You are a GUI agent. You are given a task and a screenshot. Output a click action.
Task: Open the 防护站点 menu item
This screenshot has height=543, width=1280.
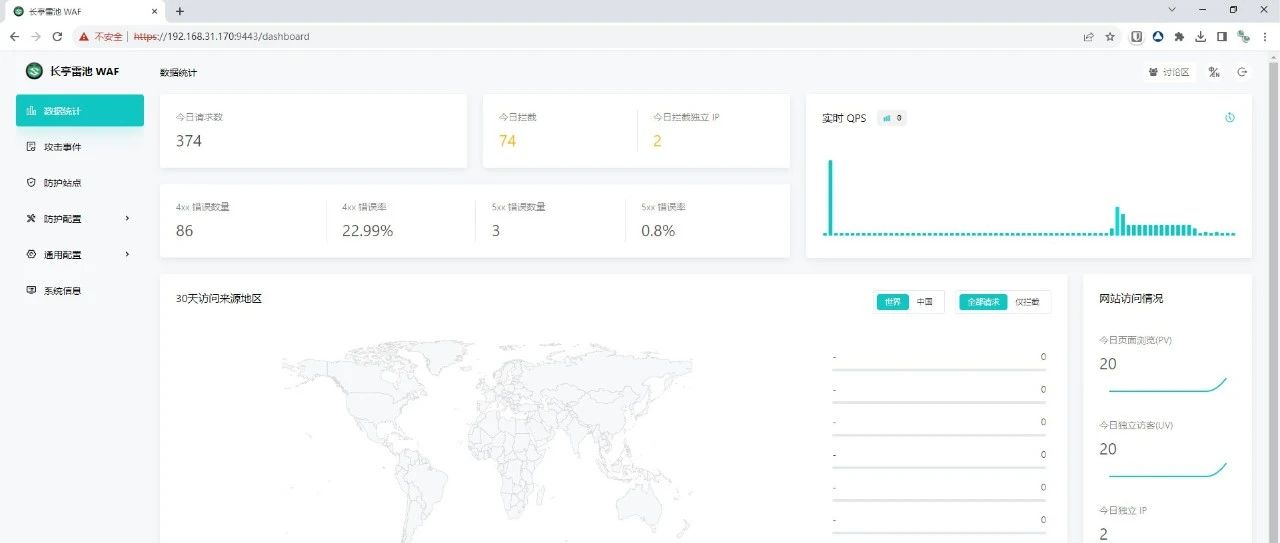click(x=80, y=183)
